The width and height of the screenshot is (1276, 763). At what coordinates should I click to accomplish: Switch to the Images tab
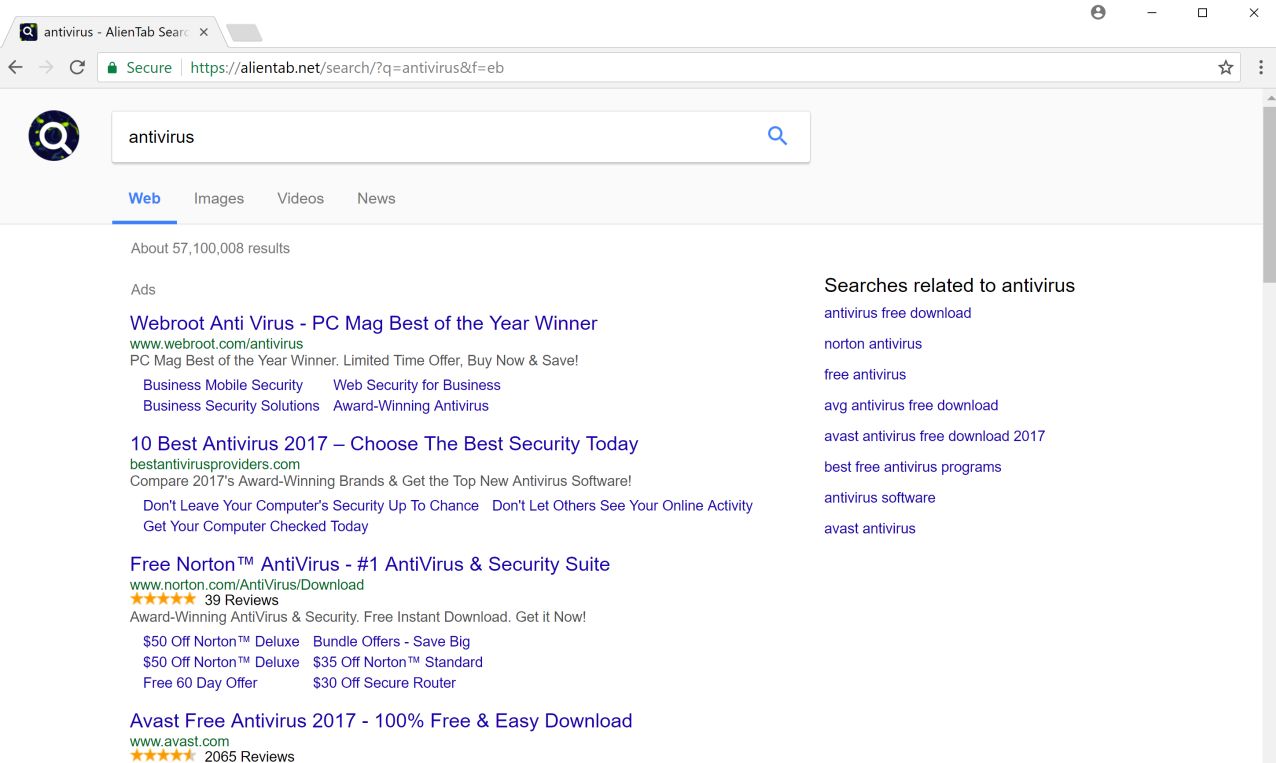click(x=218, y=198)
